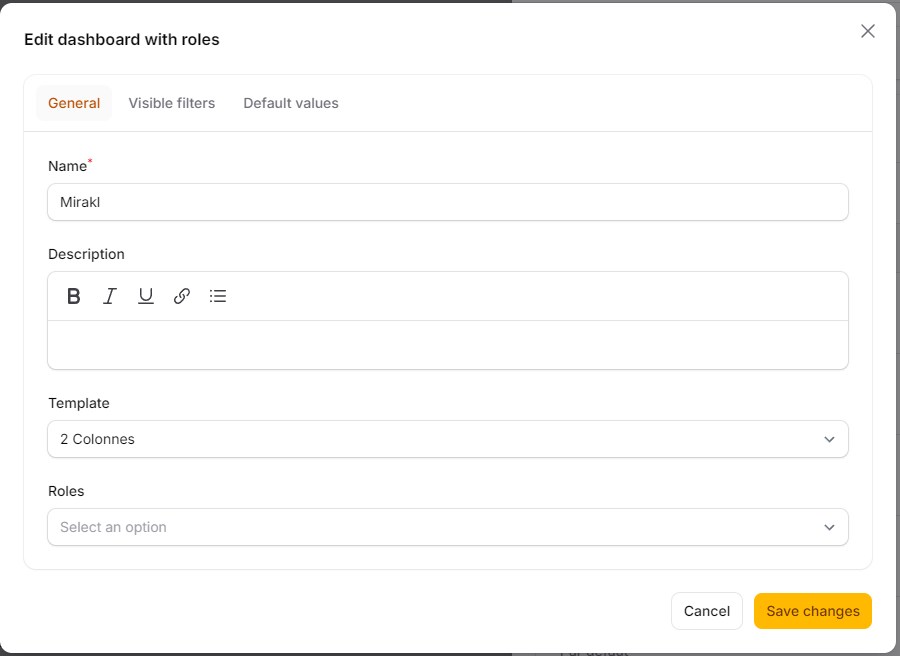The width and height of the screenshot is (900, 656).
Task: Open the Roles dropdown to select an option
Action: (448, 527)
